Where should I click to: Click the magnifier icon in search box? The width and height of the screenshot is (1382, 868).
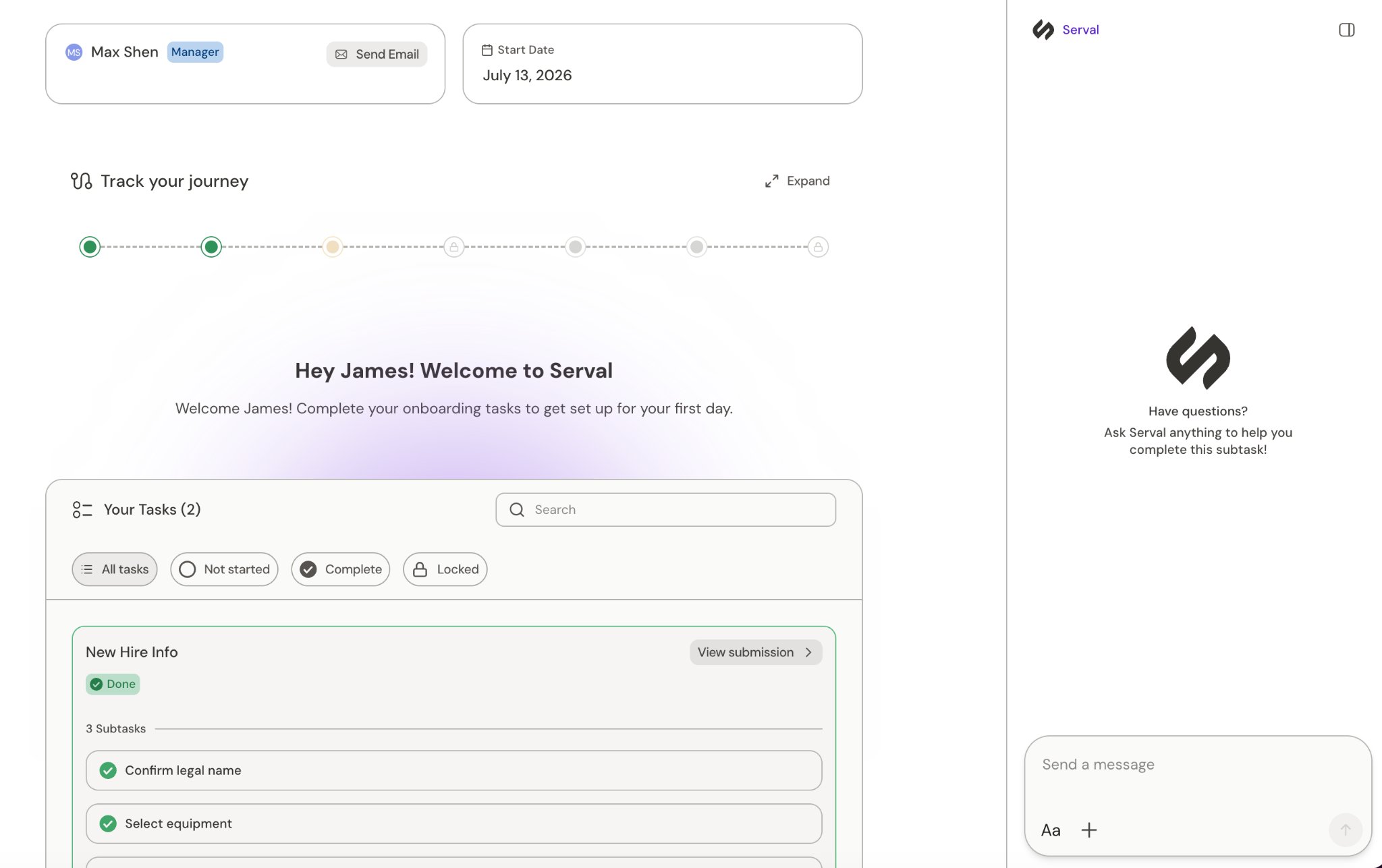click(517, 510)
